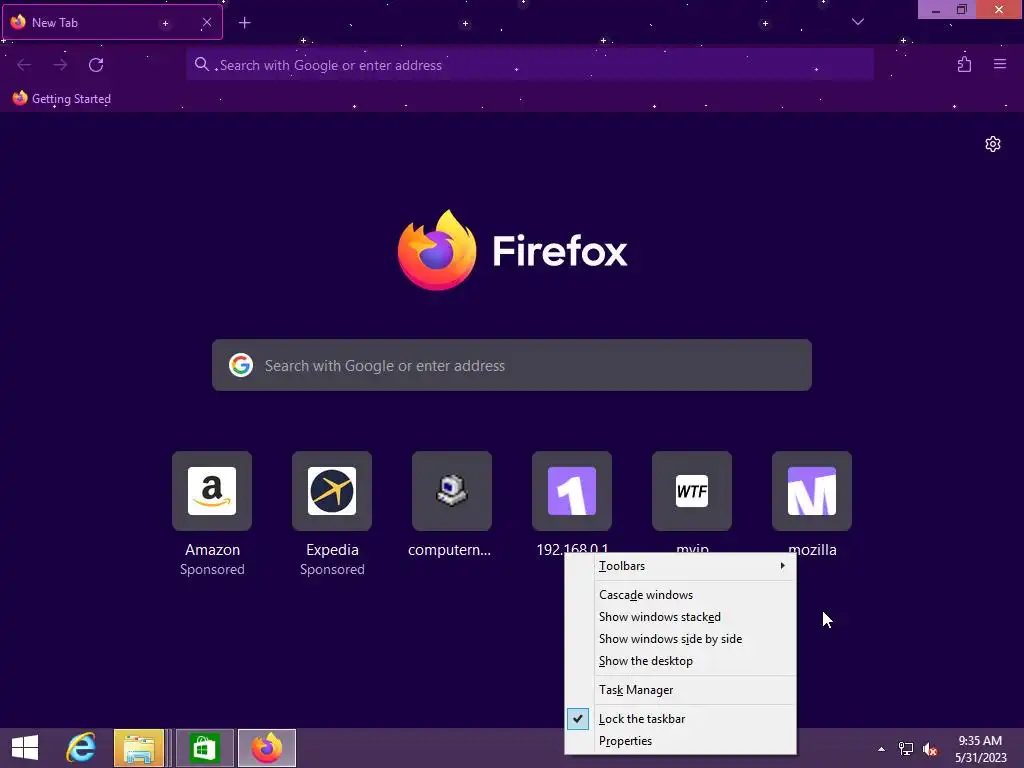Toggle Lock the taskbar checkmark
Image resolution: width=1024 pixels, height=768 pixels.
680,718
